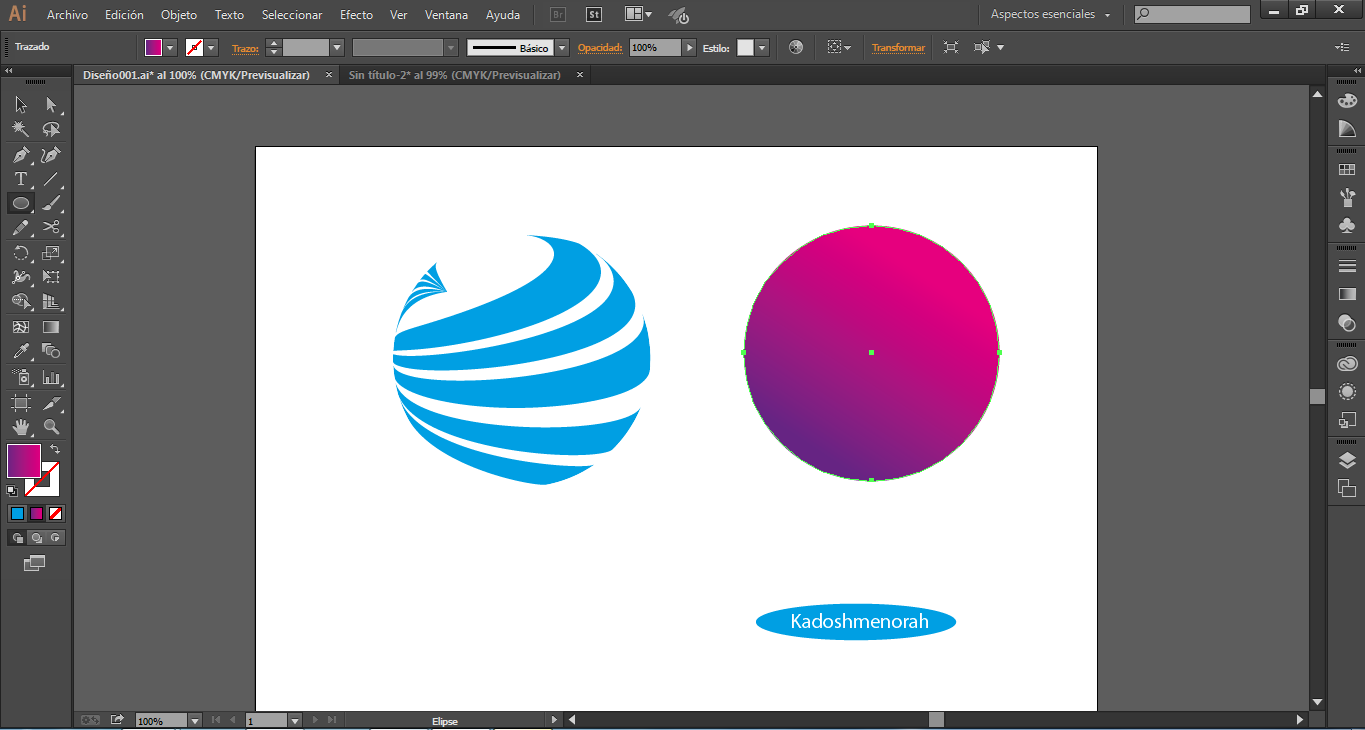The height and width of the screenshot is (730, 1365).
Task: Select the Column Graph tool
Action: [51, 377]
